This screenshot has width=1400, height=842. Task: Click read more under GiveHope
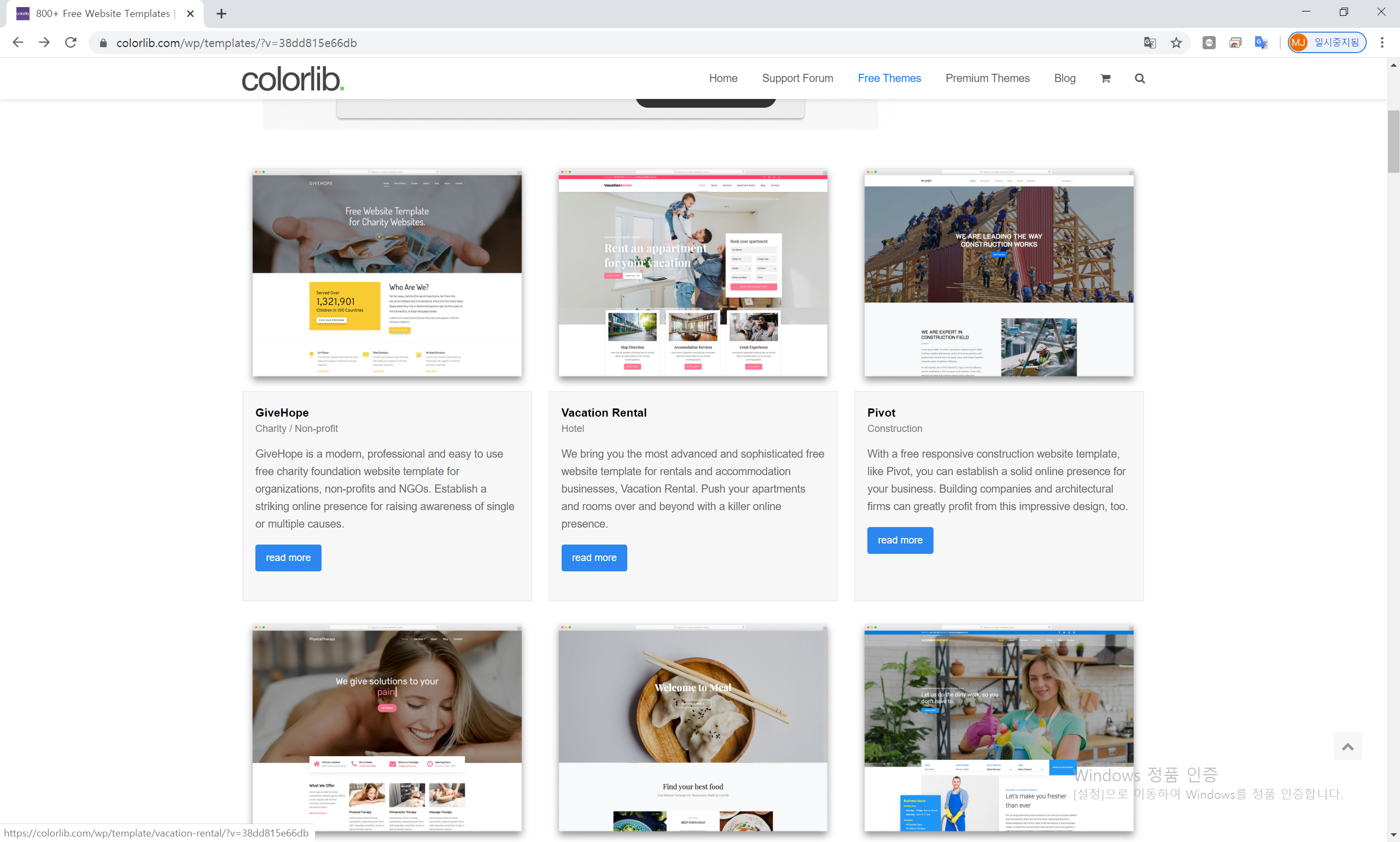pyautogui.click(x=288, y=558)
